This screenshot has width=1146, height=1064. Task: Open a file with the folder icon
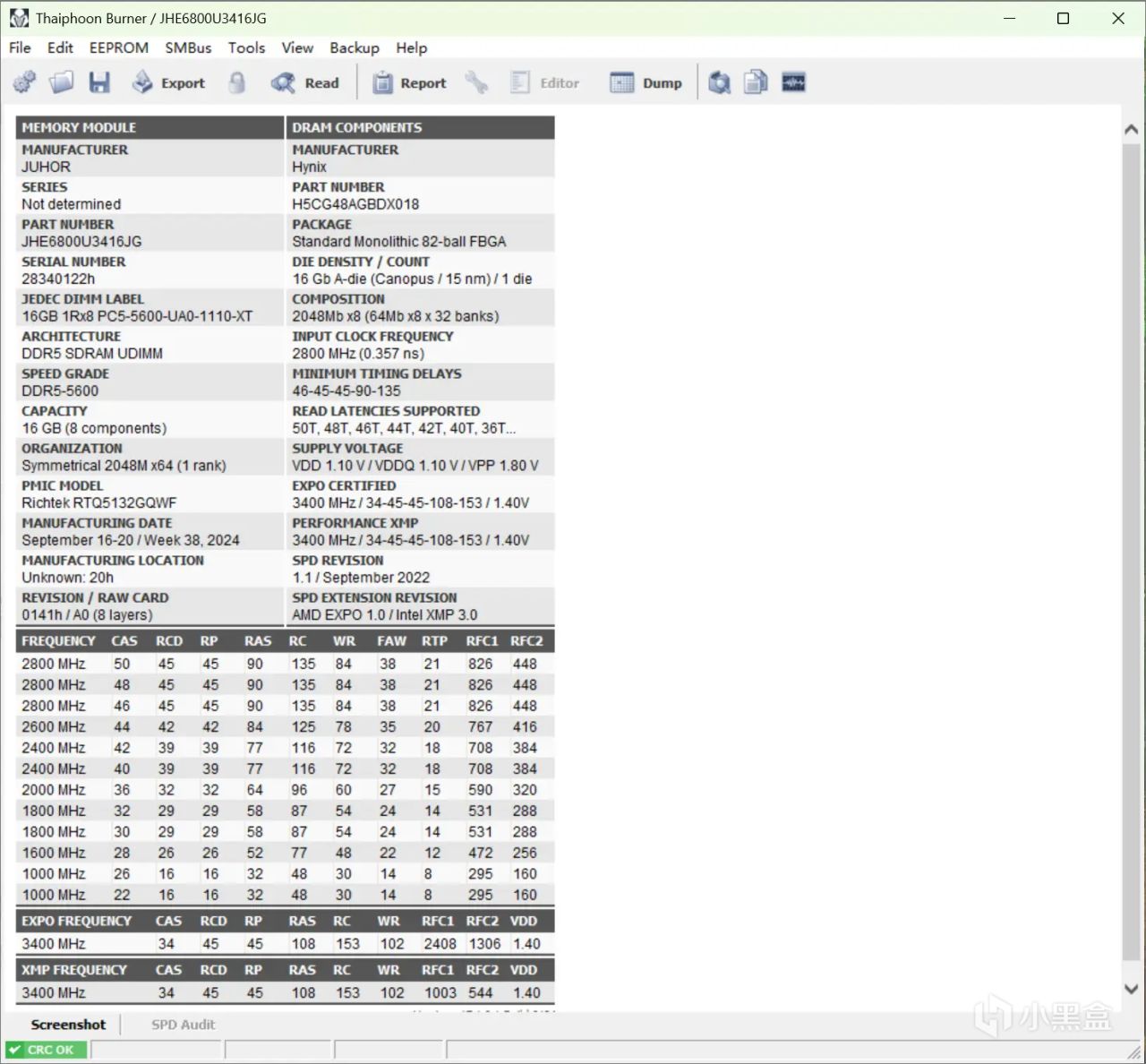[x=62, y=83]
